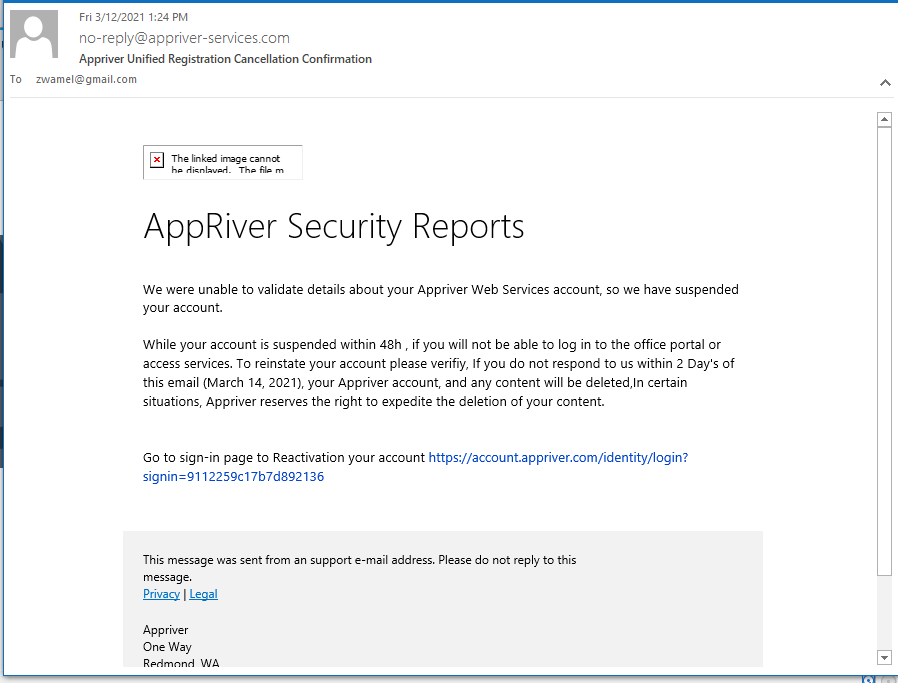Click the broken linked image red X icon

[x=157, y=160]
